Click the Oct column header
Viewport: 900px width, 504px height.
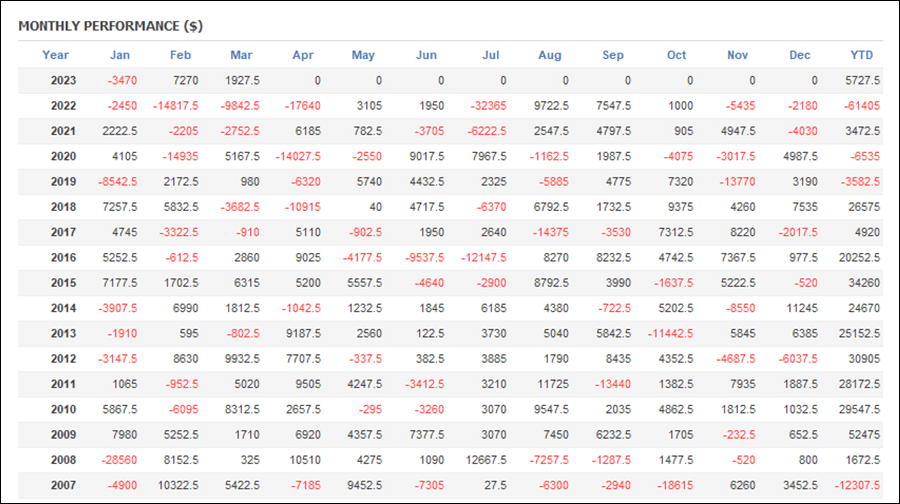pyautogui.click(x=676, y=55)
